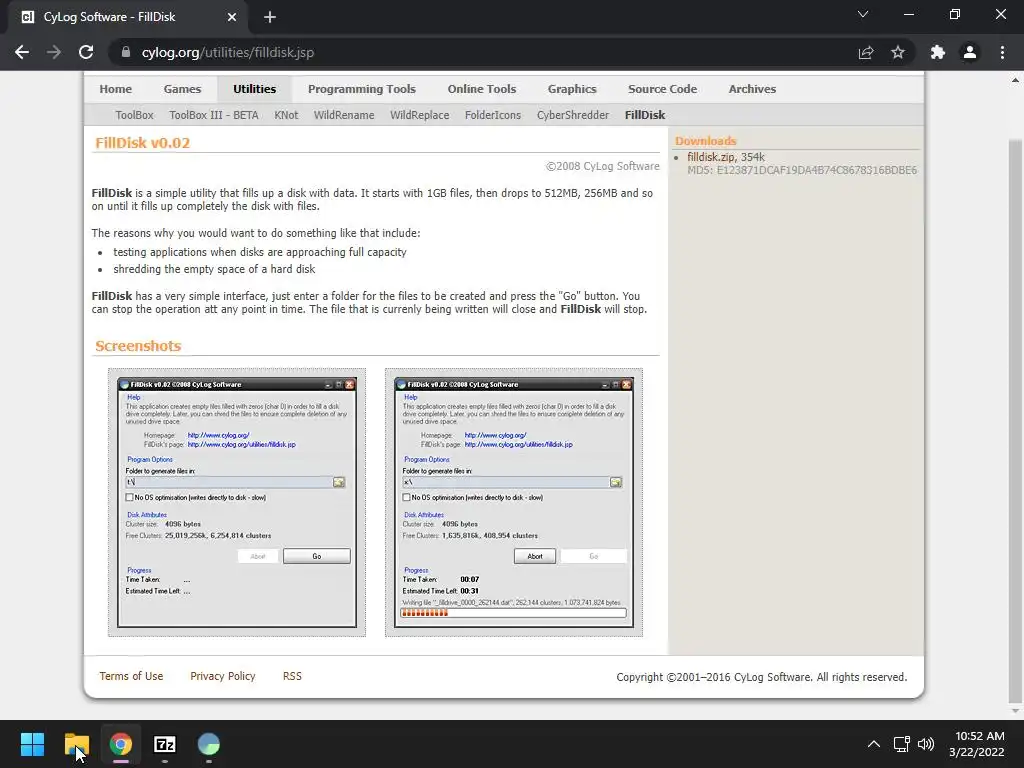Screen dimensions: 1024x768
Task: Click the address bar URL
Action: pyautogui.click(x=227, y=52)
